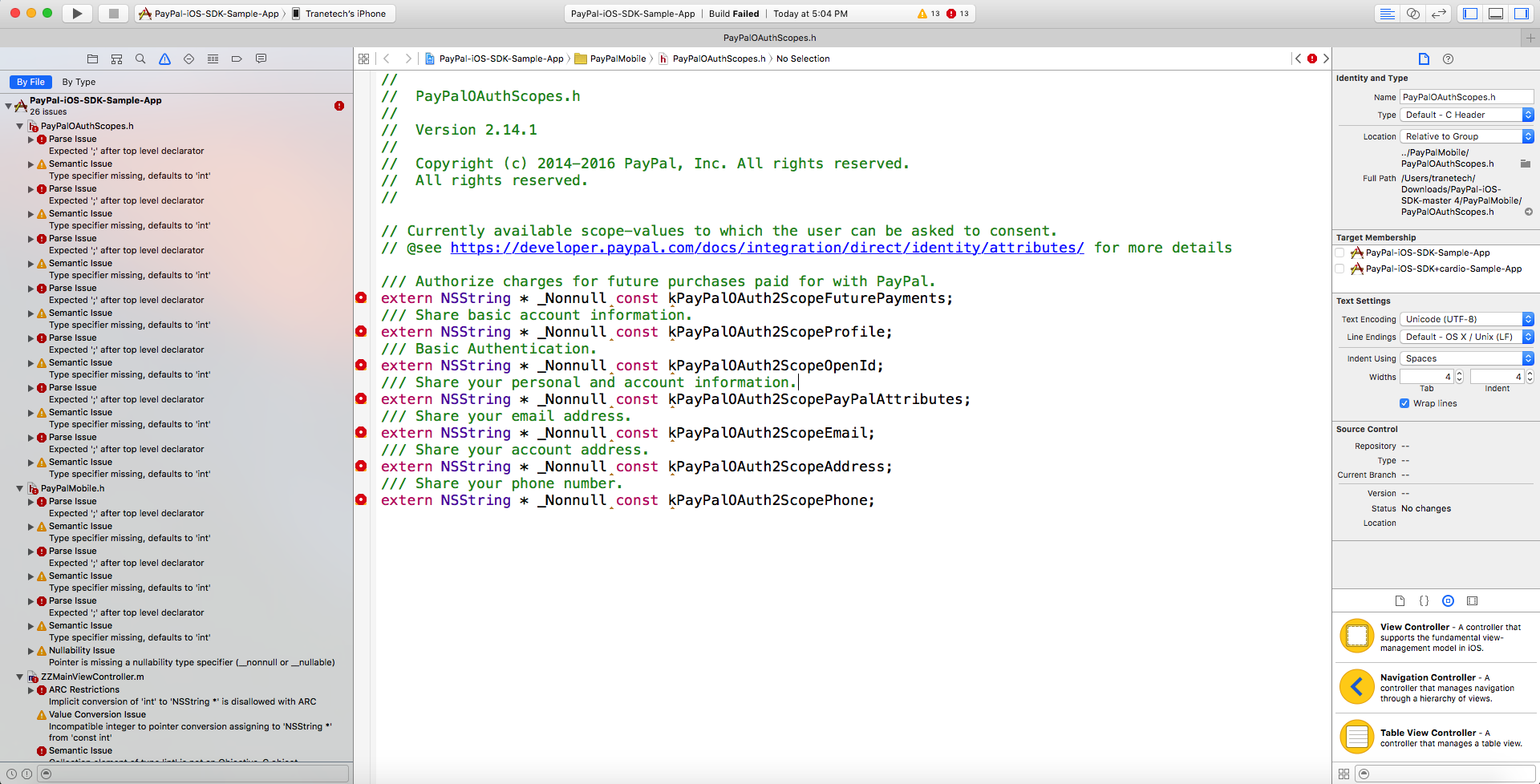
Task: Select the File inspector tab icon
Action: click(1424, 59)
